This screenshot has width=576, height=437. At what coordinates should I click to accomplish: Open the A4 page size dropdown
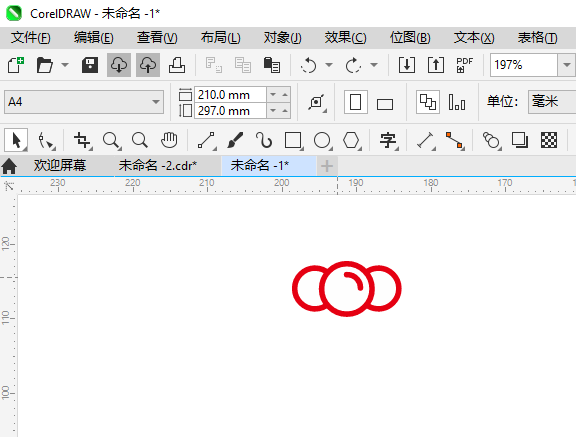pyautogui.click(x=84, y=102)
